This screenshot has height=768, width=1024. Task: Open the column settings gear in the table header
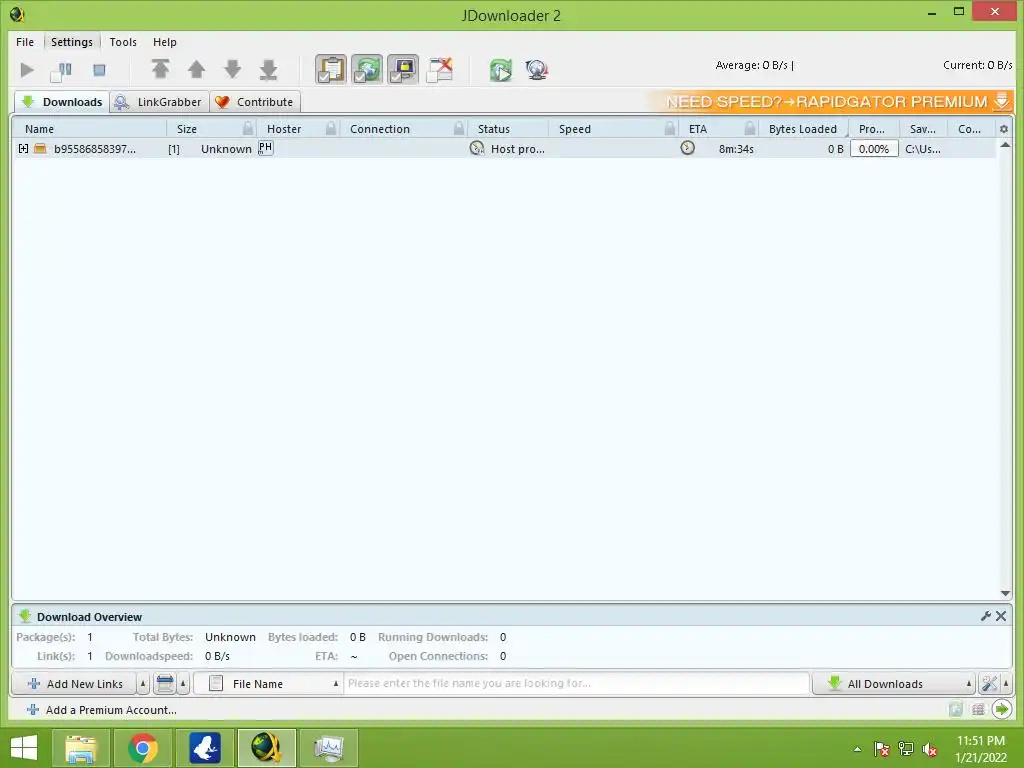[x=1004, y=129]
